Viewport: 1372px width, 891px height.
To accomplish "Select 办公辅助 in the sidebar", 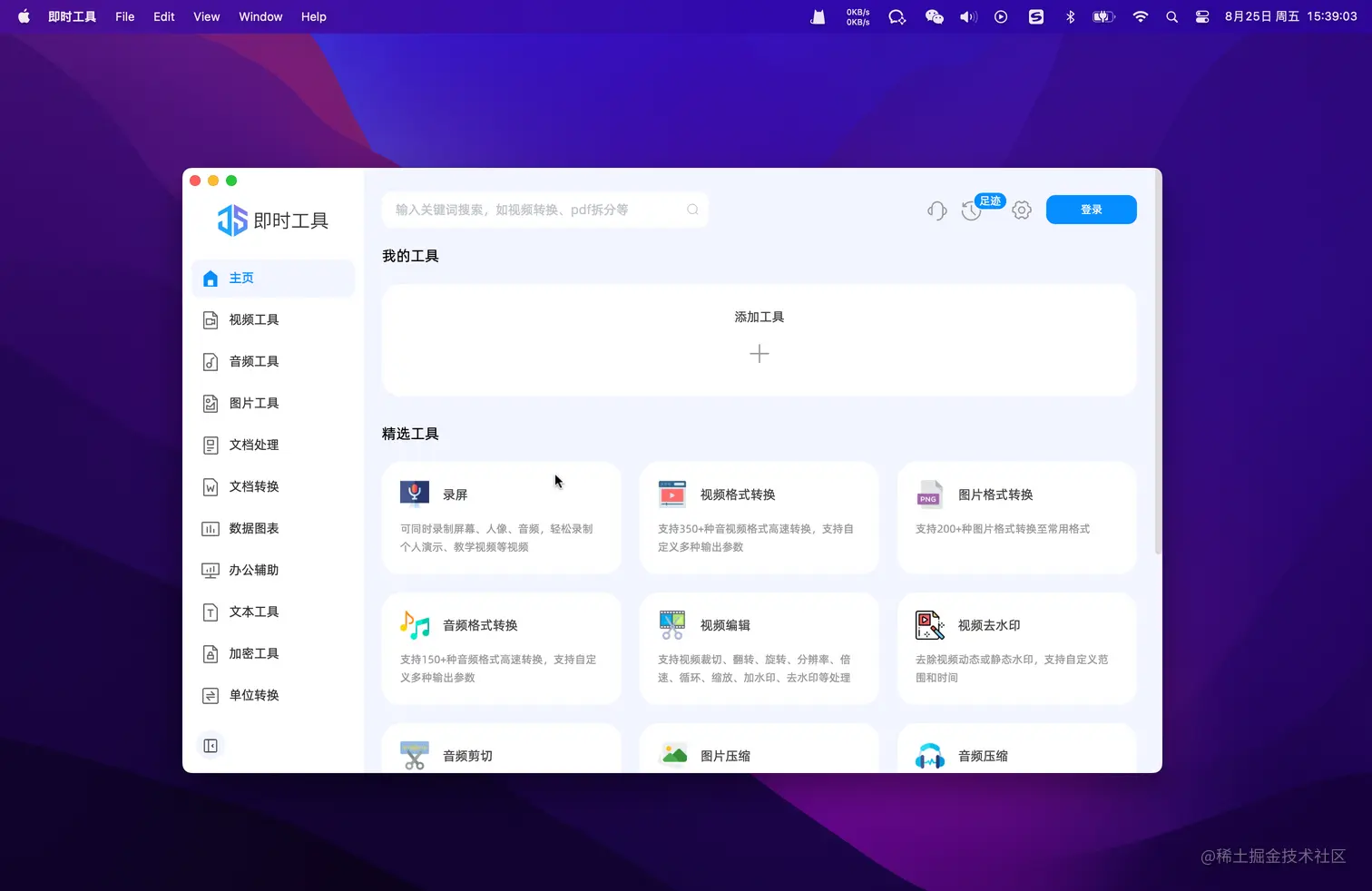I will (272, 571).
